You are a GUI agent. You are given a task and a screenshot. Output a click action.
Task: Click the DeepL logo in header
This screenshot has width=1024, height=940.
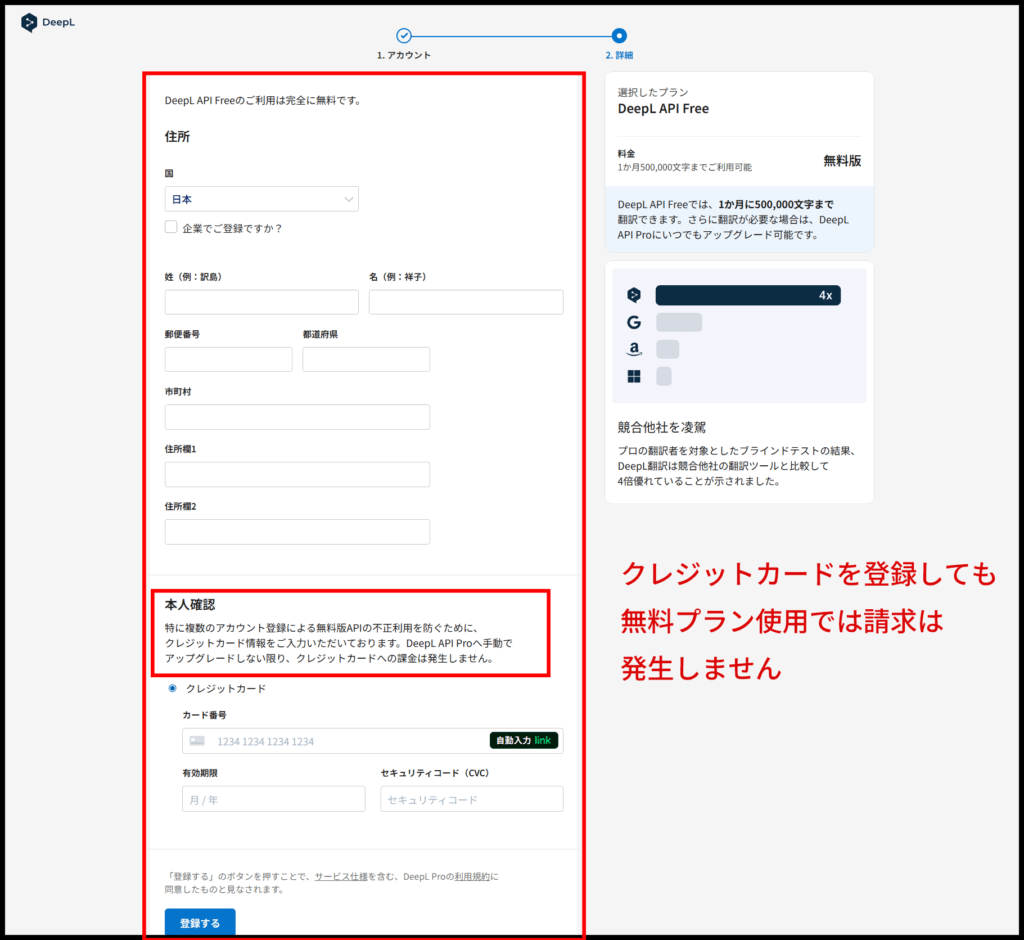tap(48, 22)
